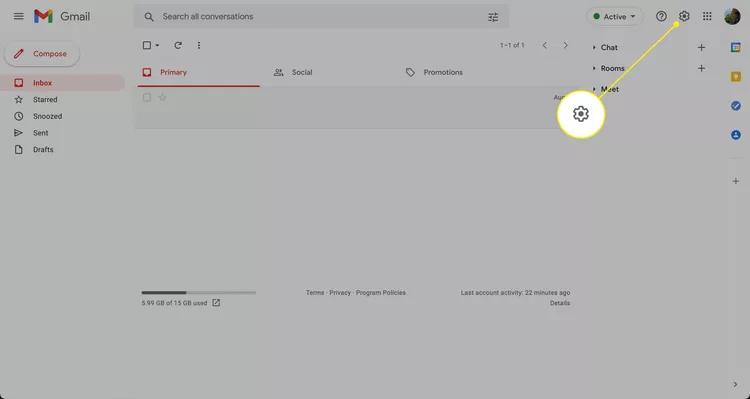Refresh the inbox
The image size is (750, 399).
pyautogui.click(x=178, y=45)
